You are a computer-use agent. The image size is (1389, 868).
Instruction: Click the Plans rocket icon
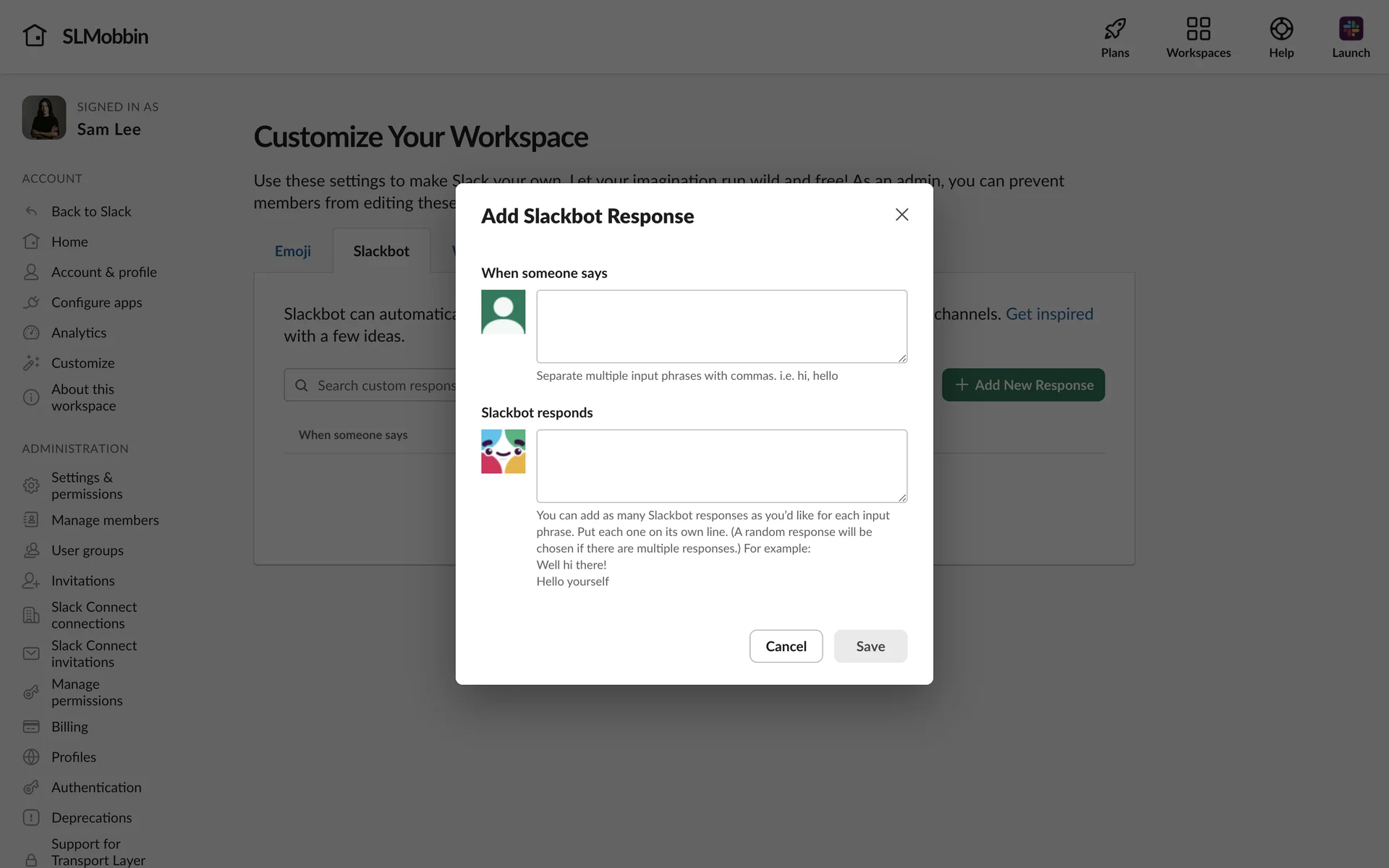coord(1115,29)
